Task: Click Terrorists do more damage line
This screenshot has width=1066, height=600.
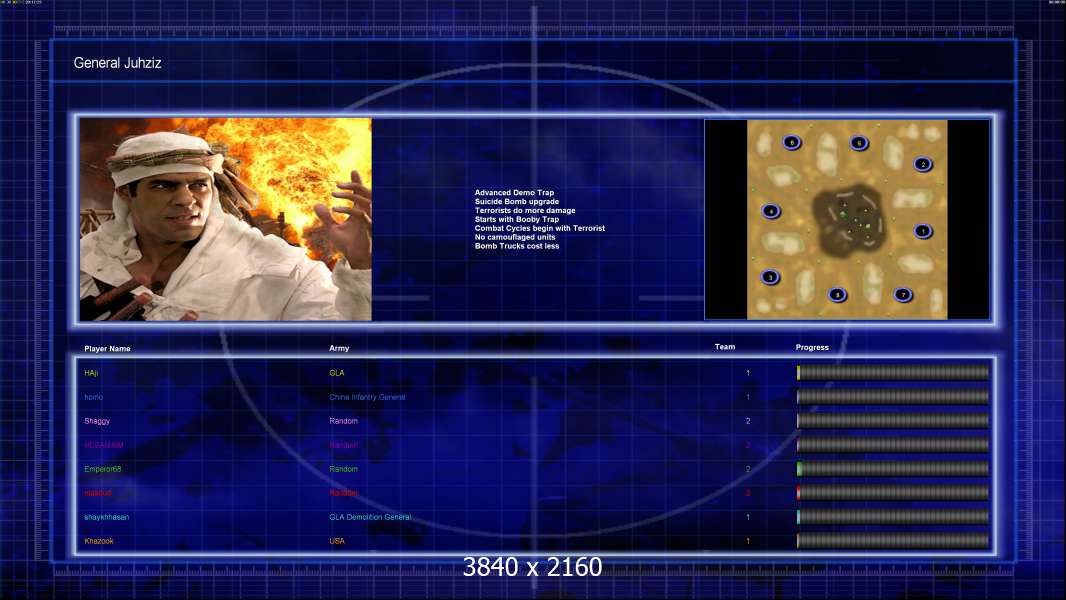Action: [x=525, y=211]
